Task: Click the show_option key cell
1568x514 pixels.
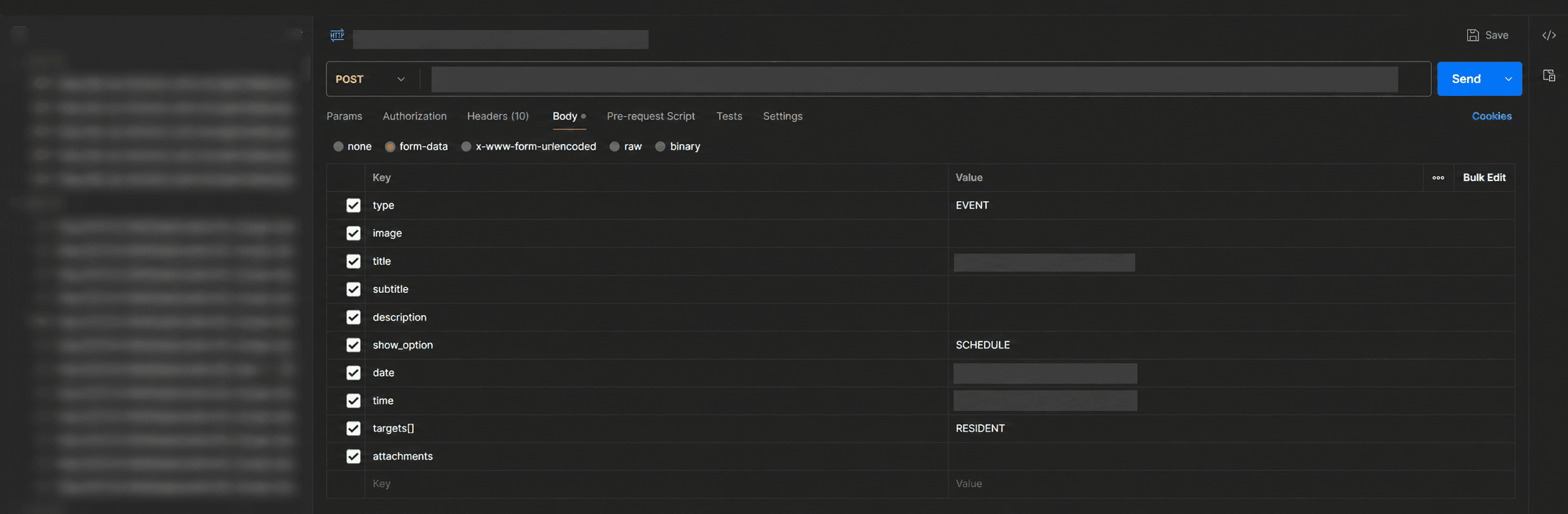Action: coord(657,345)
